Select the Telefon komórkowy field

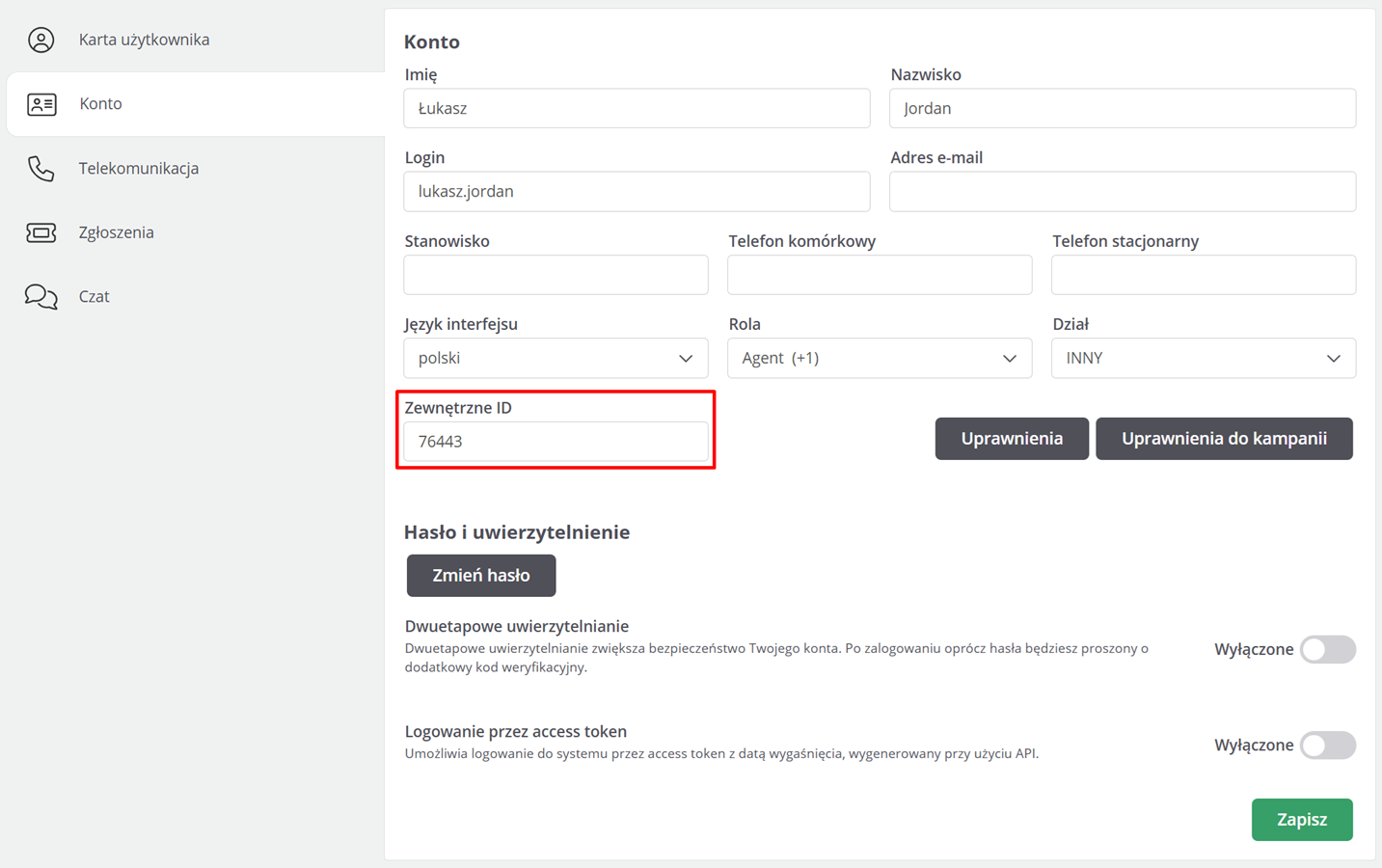[879, 276]
